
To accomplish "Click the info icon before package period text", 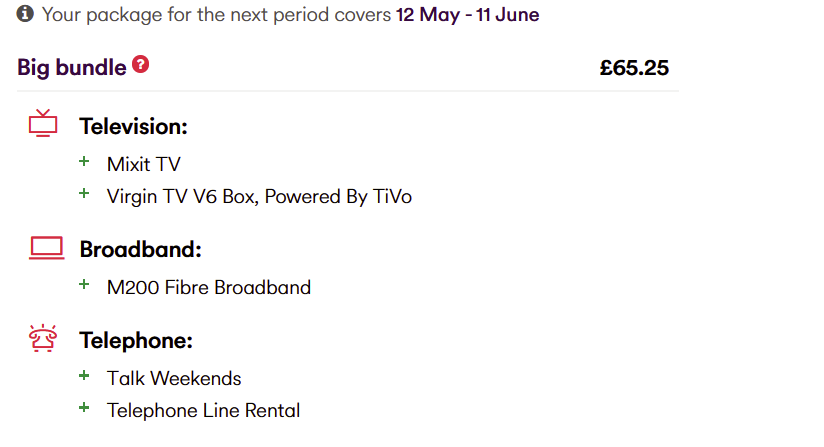I will pos(25,15).
